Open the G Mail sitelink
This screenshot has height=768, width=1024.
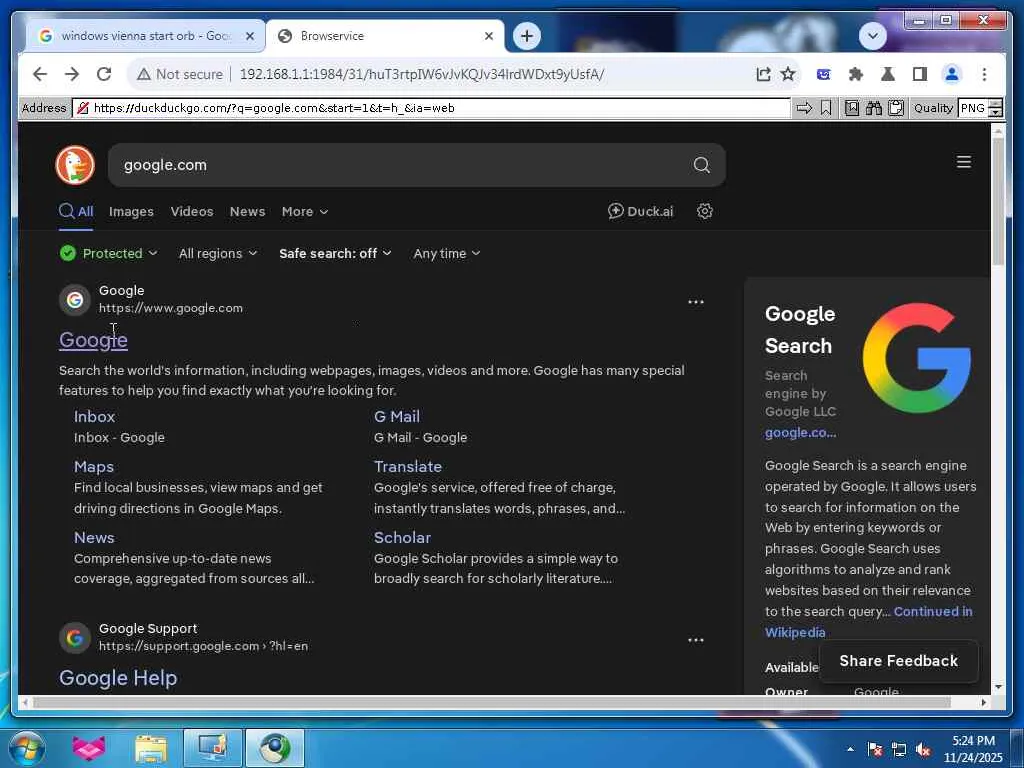[397, 417]
